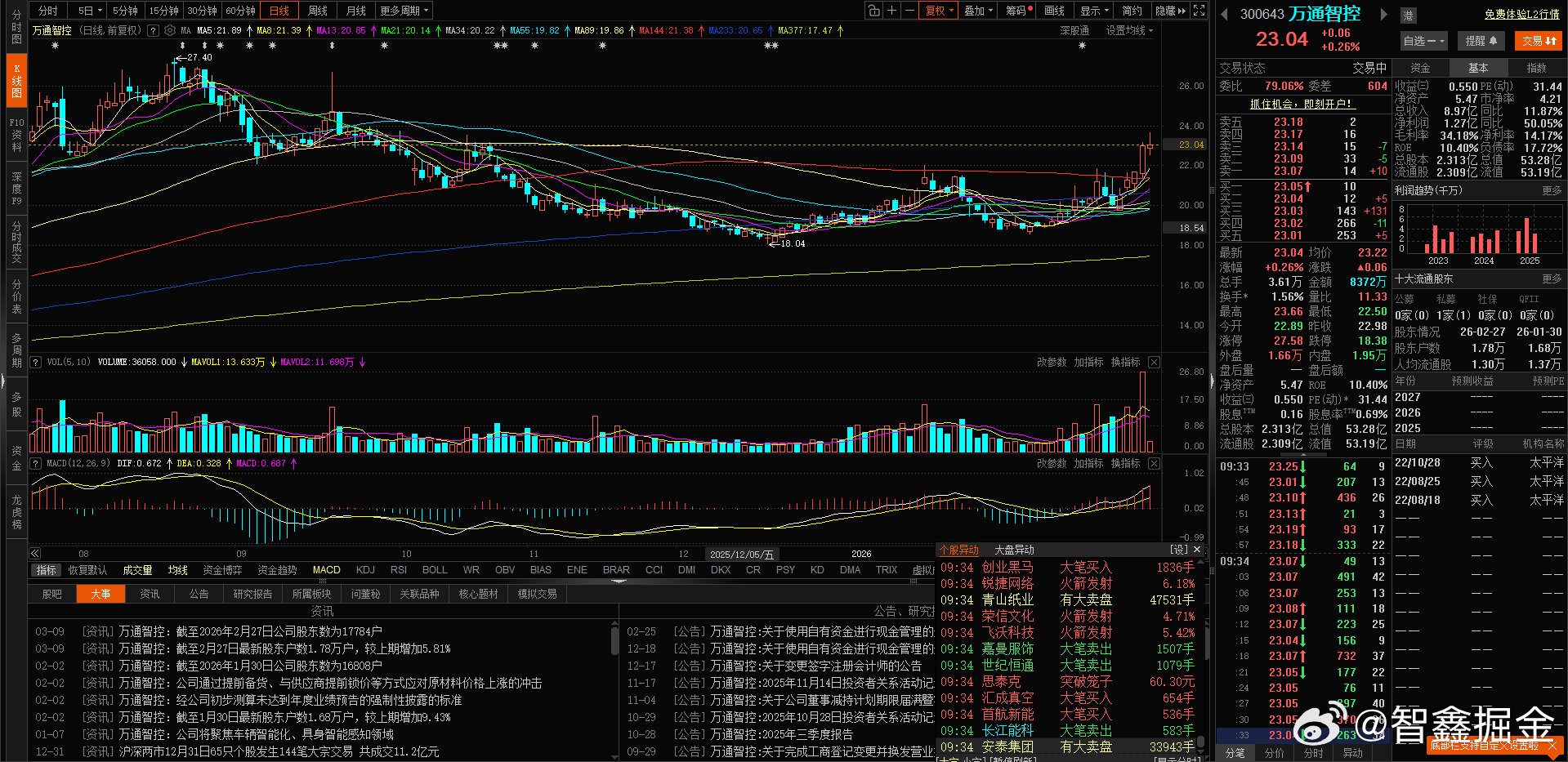Click 换指标 in MACD panel
This screenshot has height=762, width=1568.
pos(1125,463)
